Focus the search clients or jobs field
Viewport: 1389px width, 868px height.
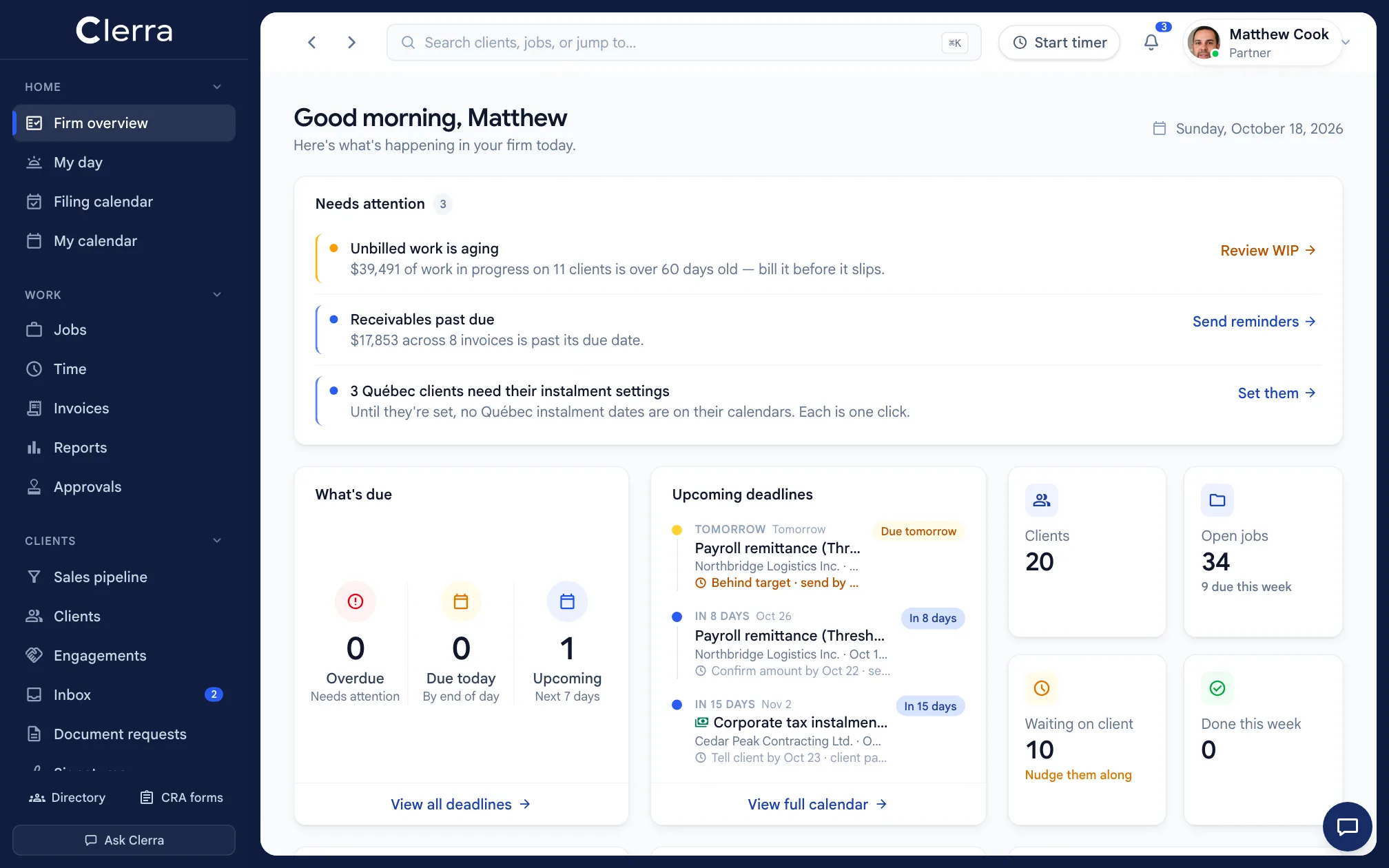click(x=683, y=43)
